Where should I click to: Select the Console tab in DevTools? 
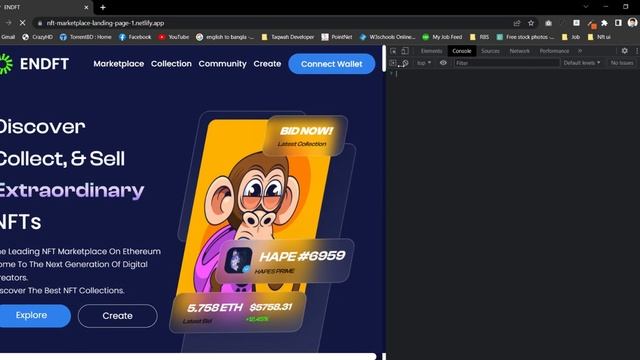pos(462,51)
